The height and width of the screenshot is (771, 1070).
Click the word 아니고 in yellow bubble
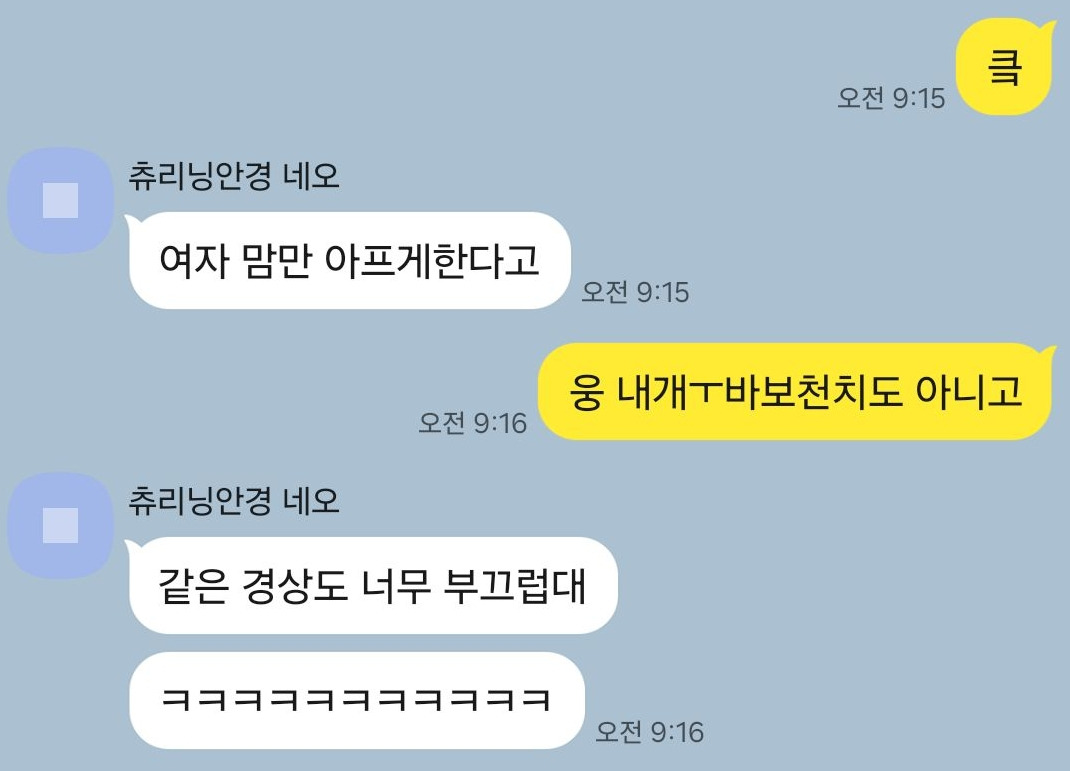click(969, 392)
